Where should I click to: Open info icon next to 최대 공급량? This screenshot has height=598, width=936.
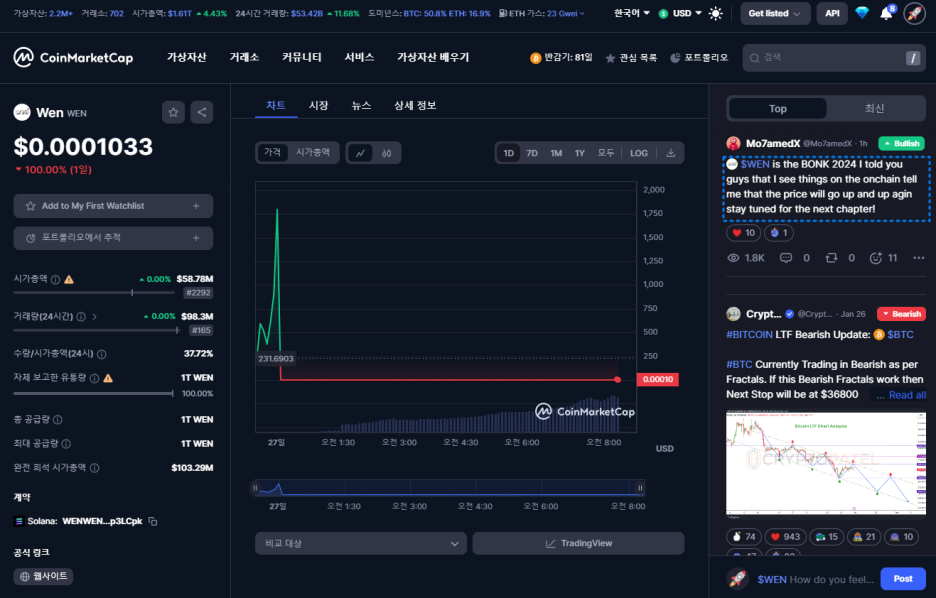66,443
